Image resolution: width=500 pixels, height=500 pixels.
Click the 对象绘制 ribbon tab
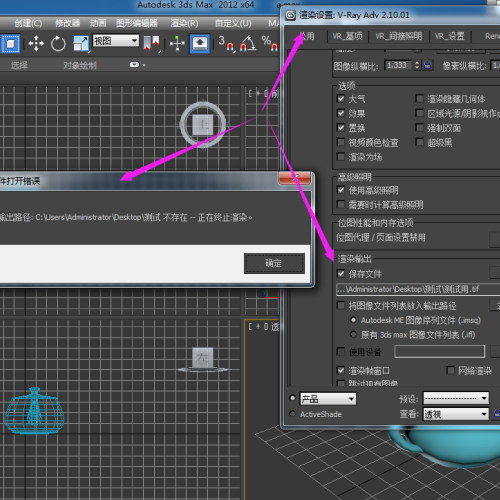click(80, 65)
